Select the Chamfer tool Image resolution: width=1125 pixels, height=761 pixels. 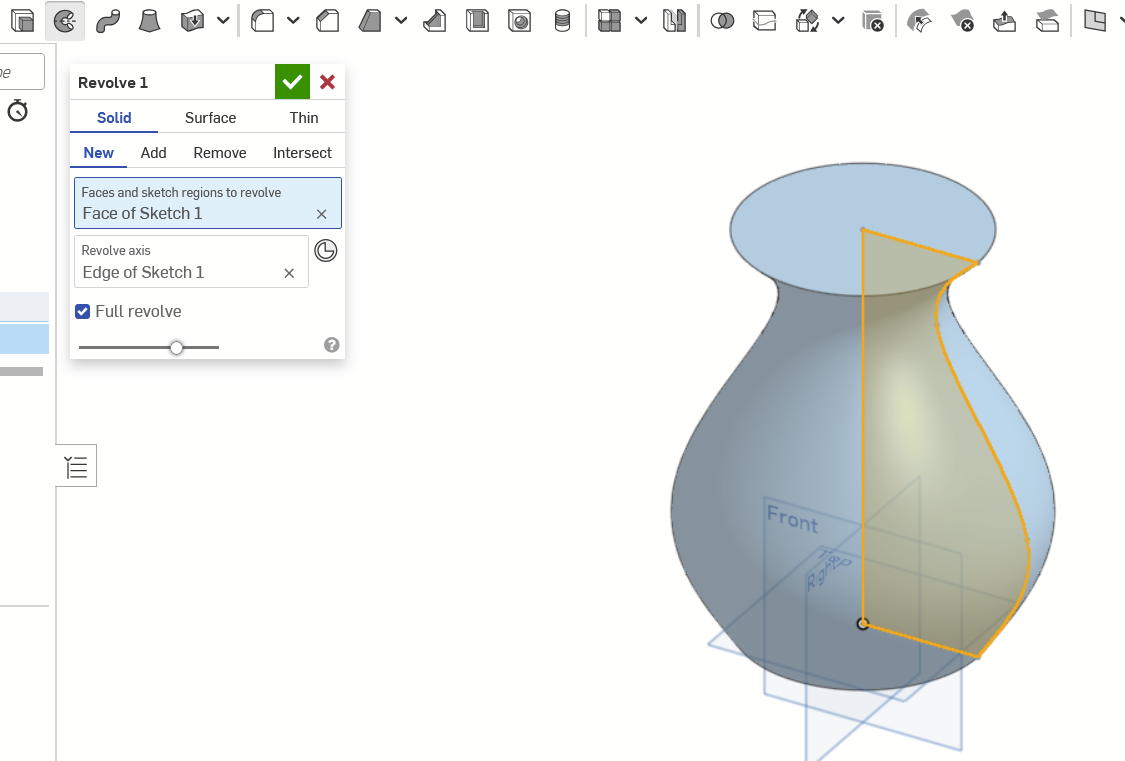coord(327,21)
